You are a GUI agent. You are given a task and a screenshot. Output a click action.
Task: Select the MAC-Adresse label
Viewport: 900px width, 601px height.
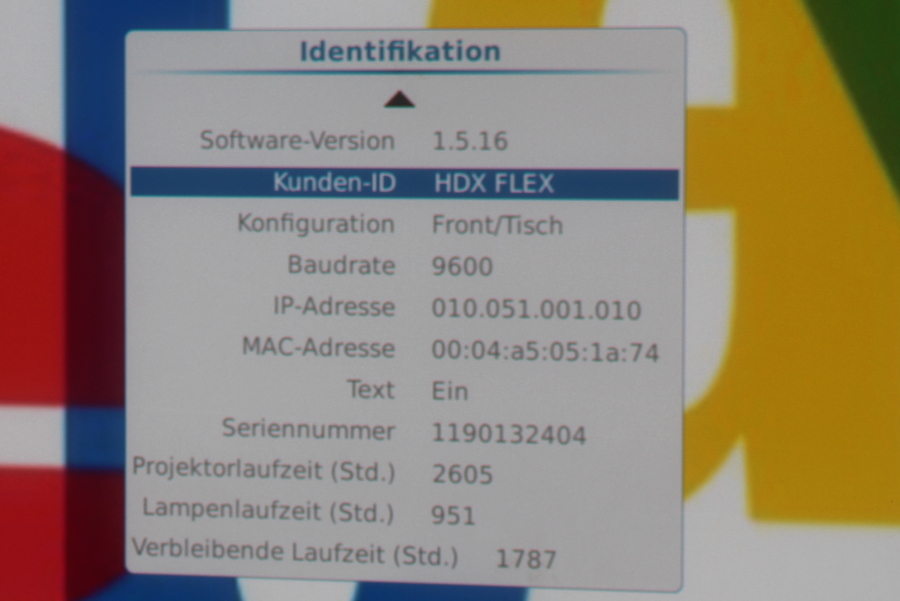point(319,348)
